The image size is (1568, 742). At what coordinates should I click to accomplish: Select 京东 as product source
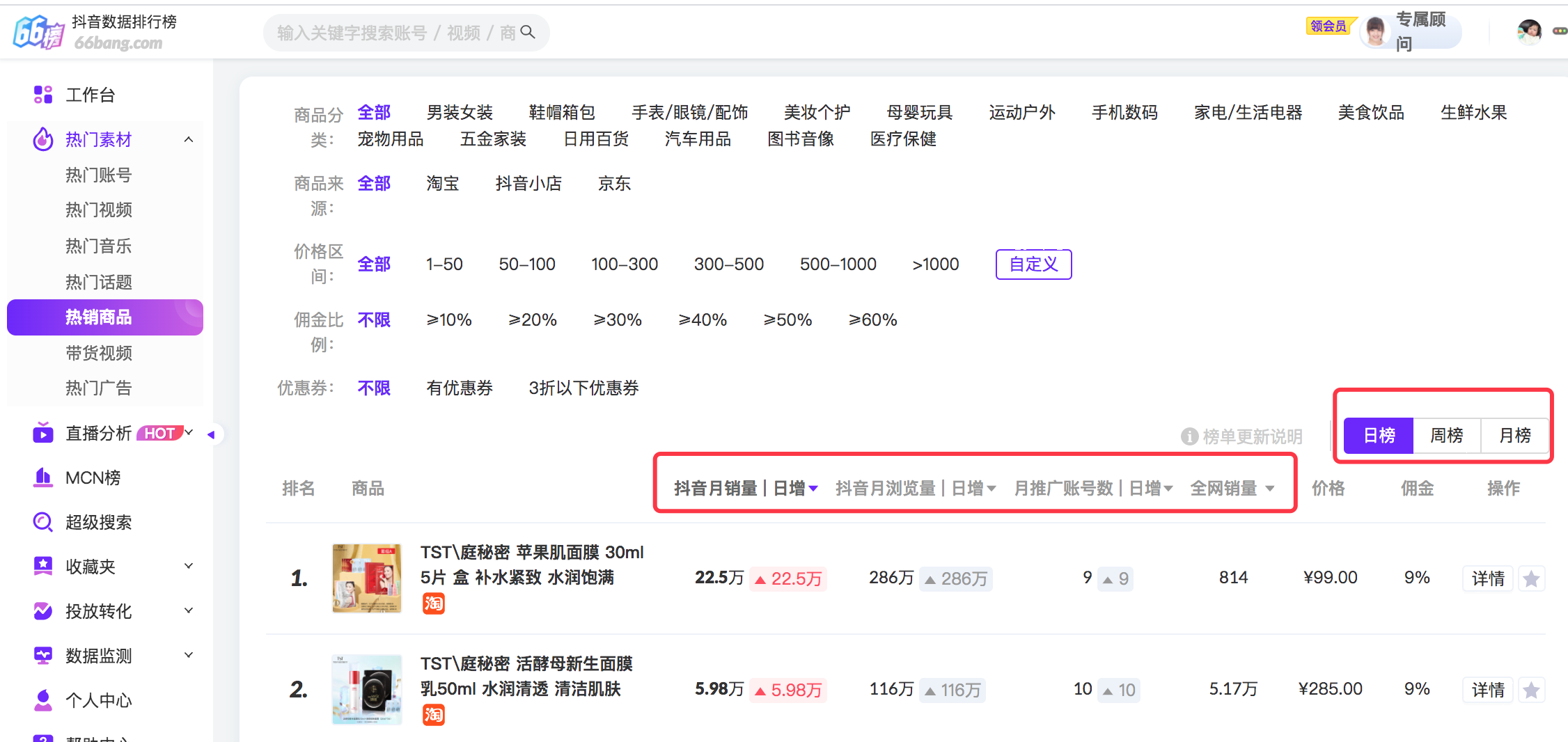(x=614, y=183)
